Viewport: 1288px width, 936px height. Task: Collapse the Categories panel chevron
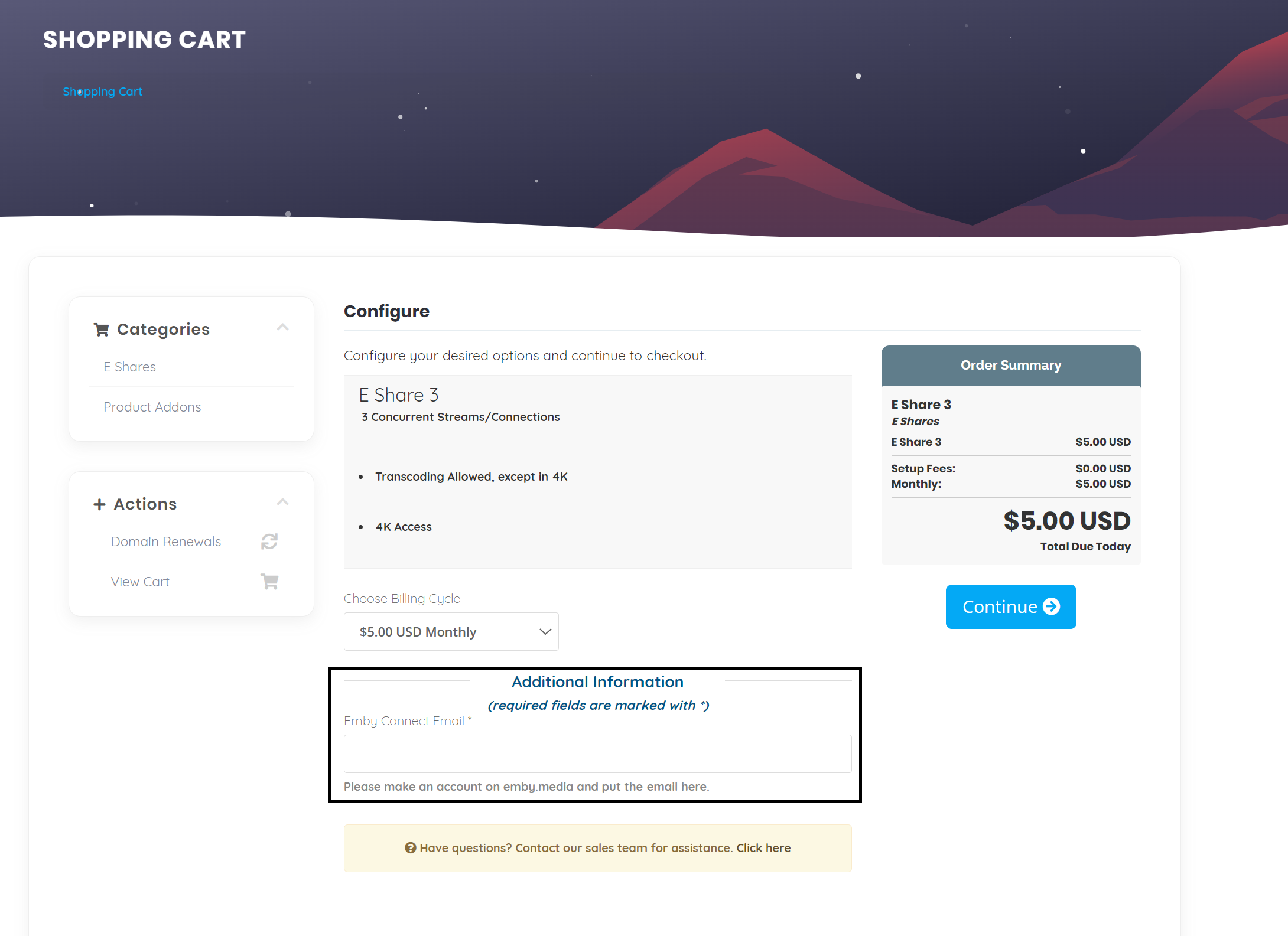click(283, 327)
